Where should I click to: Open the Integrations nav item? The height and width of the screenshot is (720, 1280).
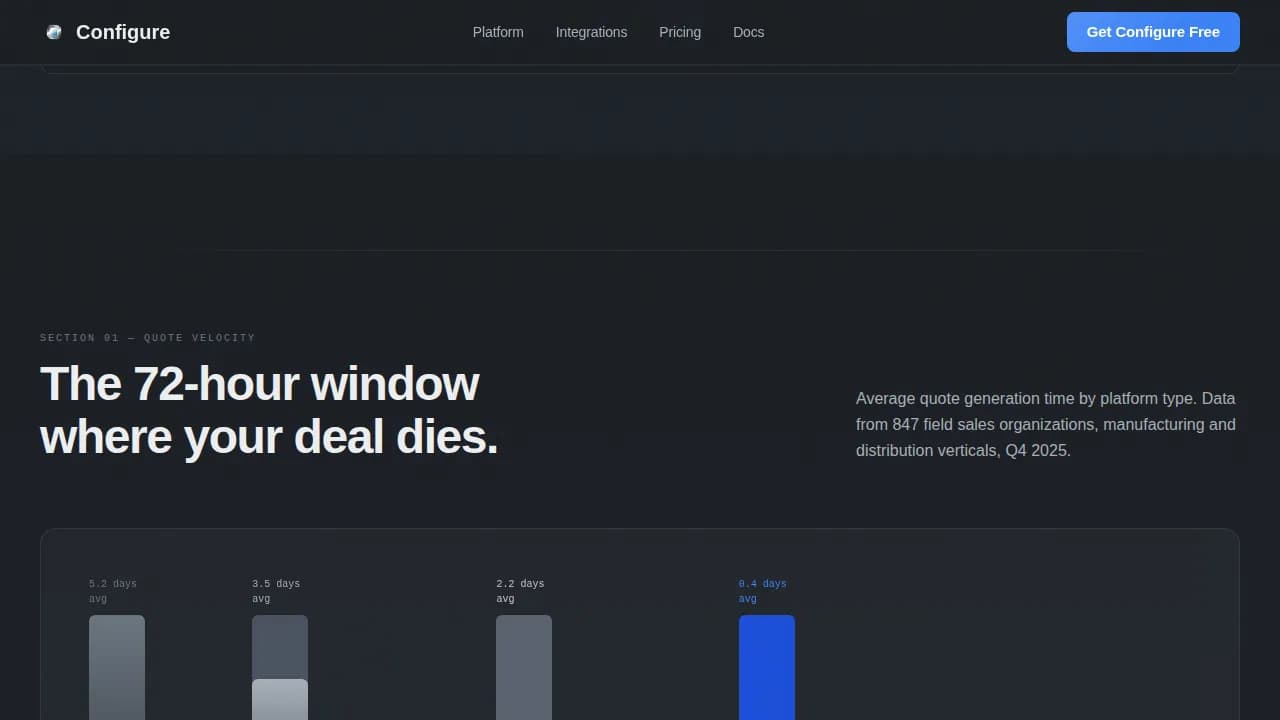tap(591, 32)
